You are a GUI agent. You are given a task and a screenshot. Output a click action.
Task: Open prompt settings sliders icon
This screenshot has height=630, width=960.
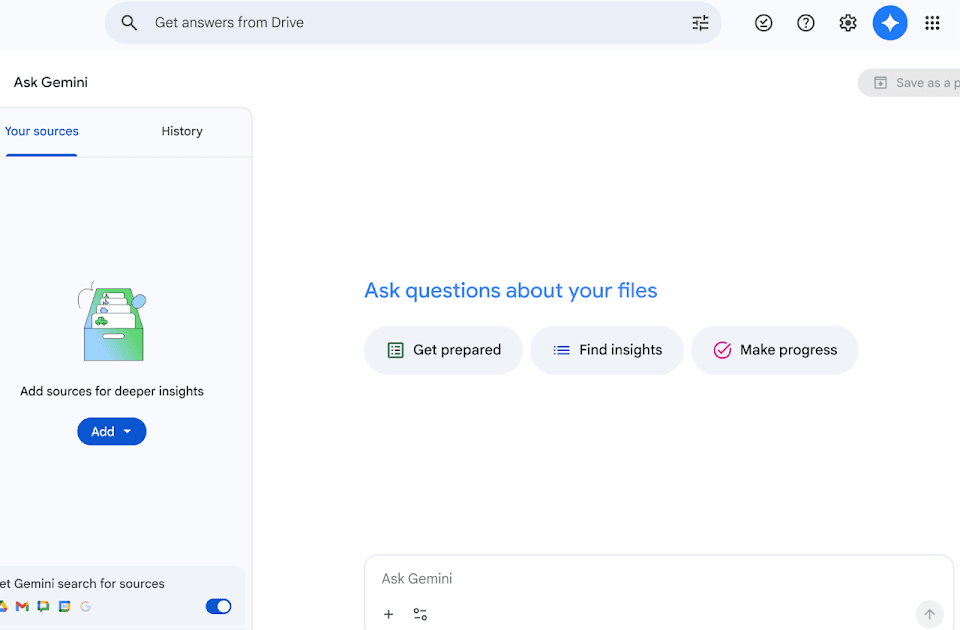click(420, 614)
